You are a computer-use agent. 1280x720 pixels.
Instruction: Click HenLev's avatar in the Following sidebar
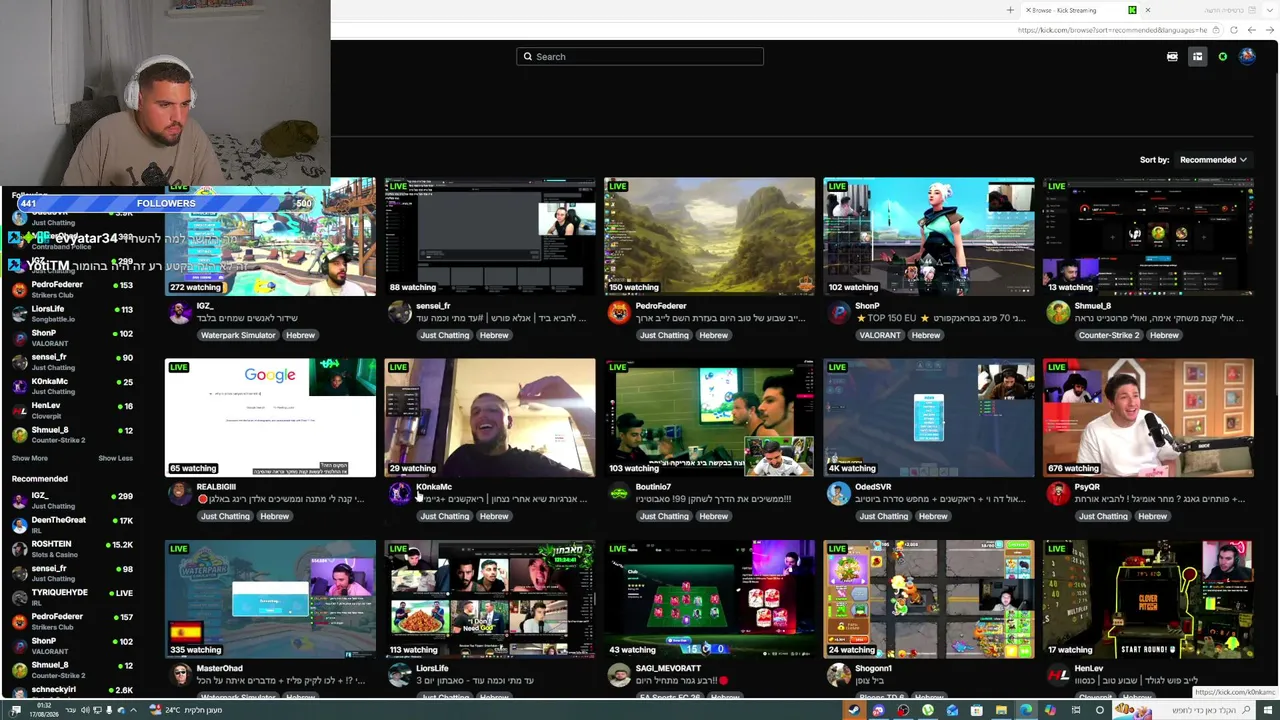point(19,410)
